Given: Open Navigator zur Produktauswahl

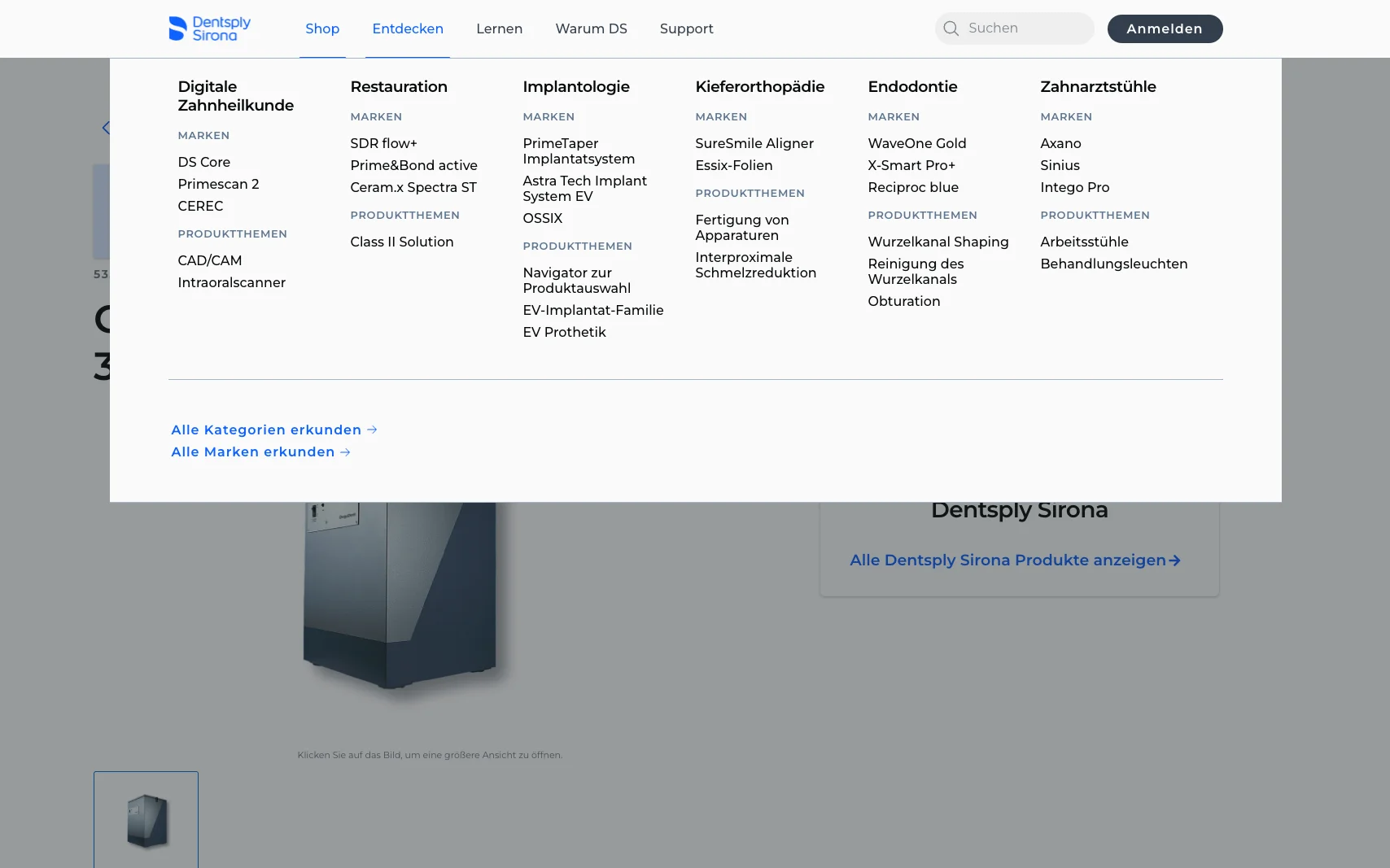Looking at the screenshot, I should (x=577, y=281).
